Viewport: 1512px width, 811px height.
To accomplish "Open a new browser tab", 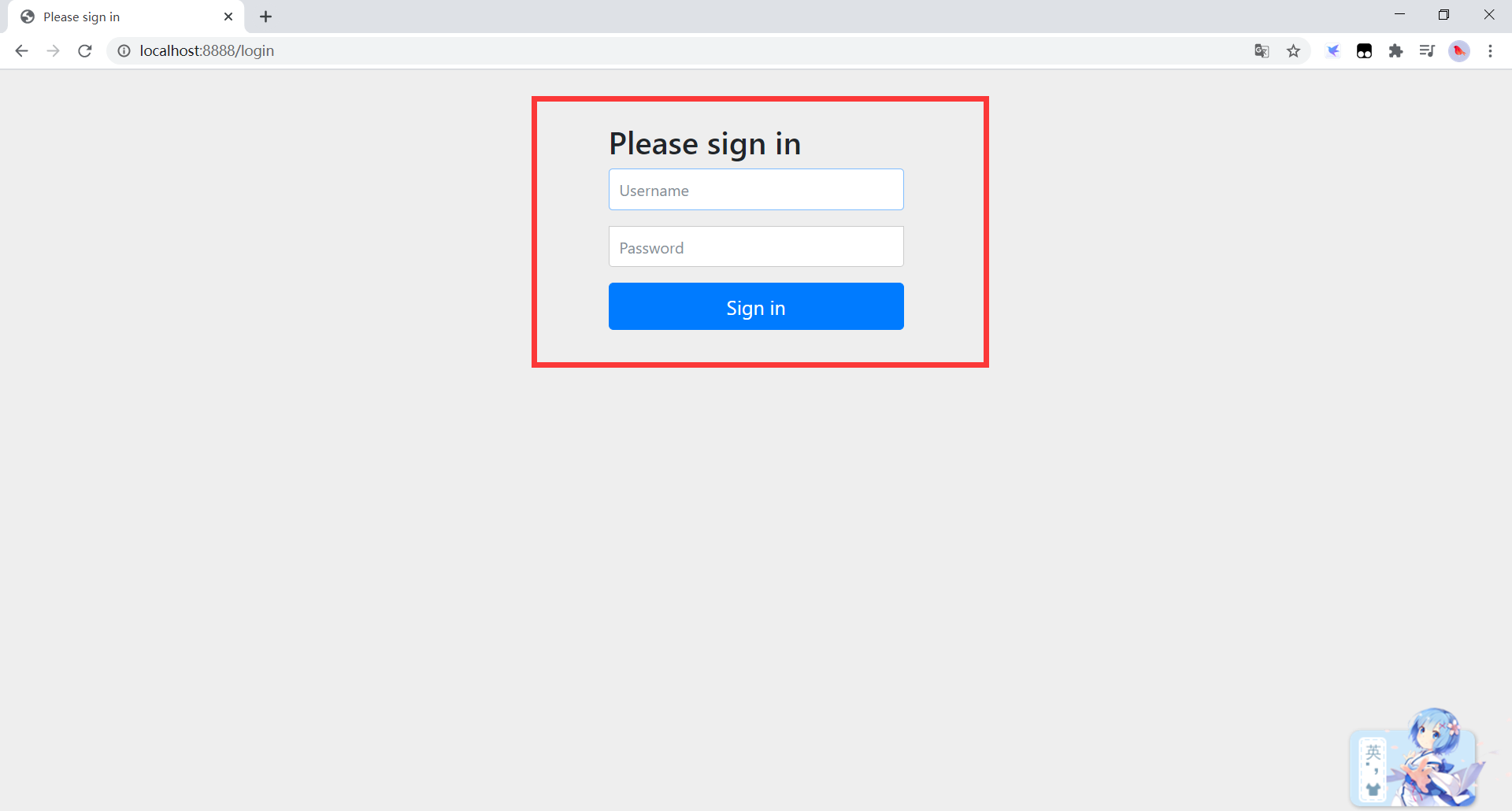I will click(266, 17).
